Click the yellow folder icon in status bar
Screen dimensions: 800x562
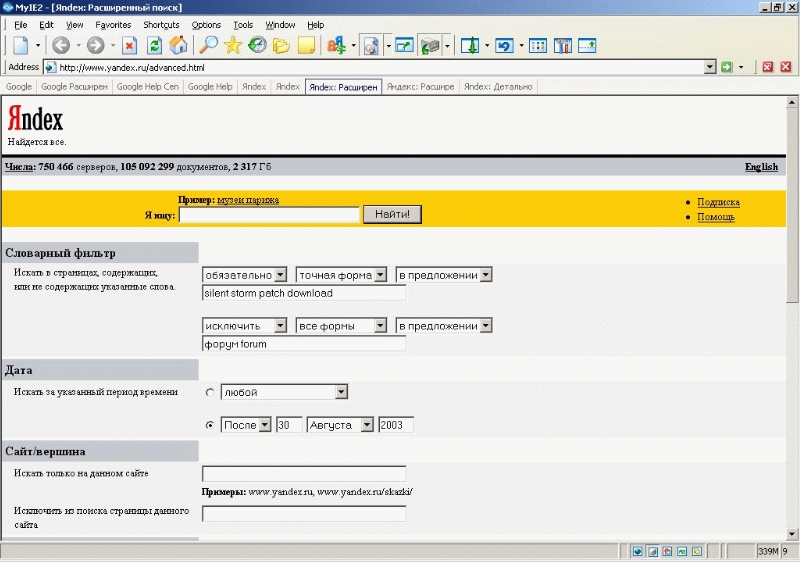tap(697, 551)
